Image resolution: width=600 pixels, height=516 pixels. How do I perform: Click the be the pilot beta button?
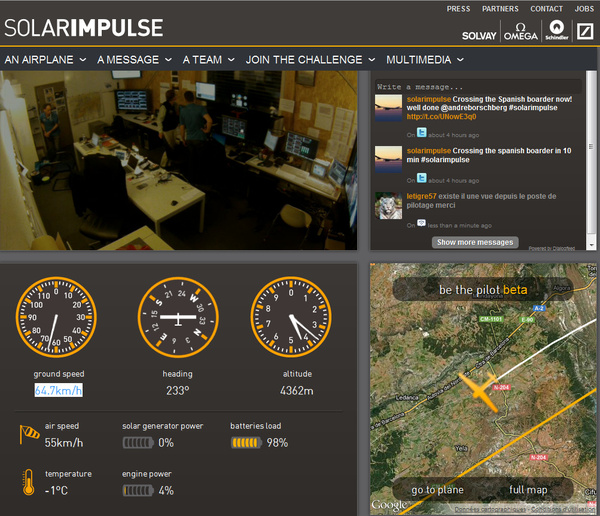coord(483,290)
